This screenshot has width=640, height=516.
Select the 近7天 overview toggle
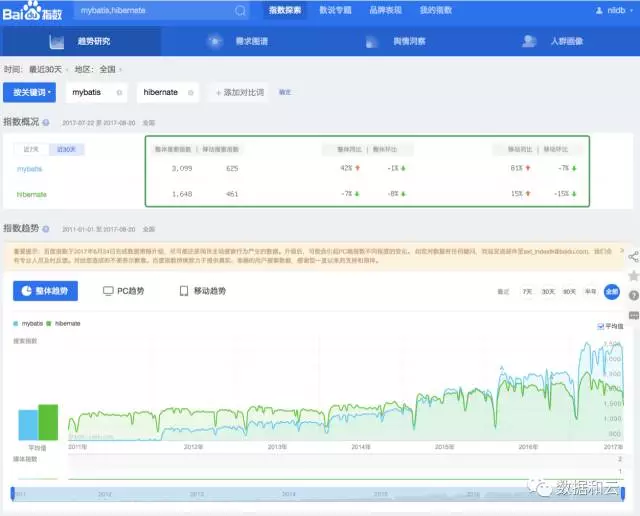(x=31, y=149)
